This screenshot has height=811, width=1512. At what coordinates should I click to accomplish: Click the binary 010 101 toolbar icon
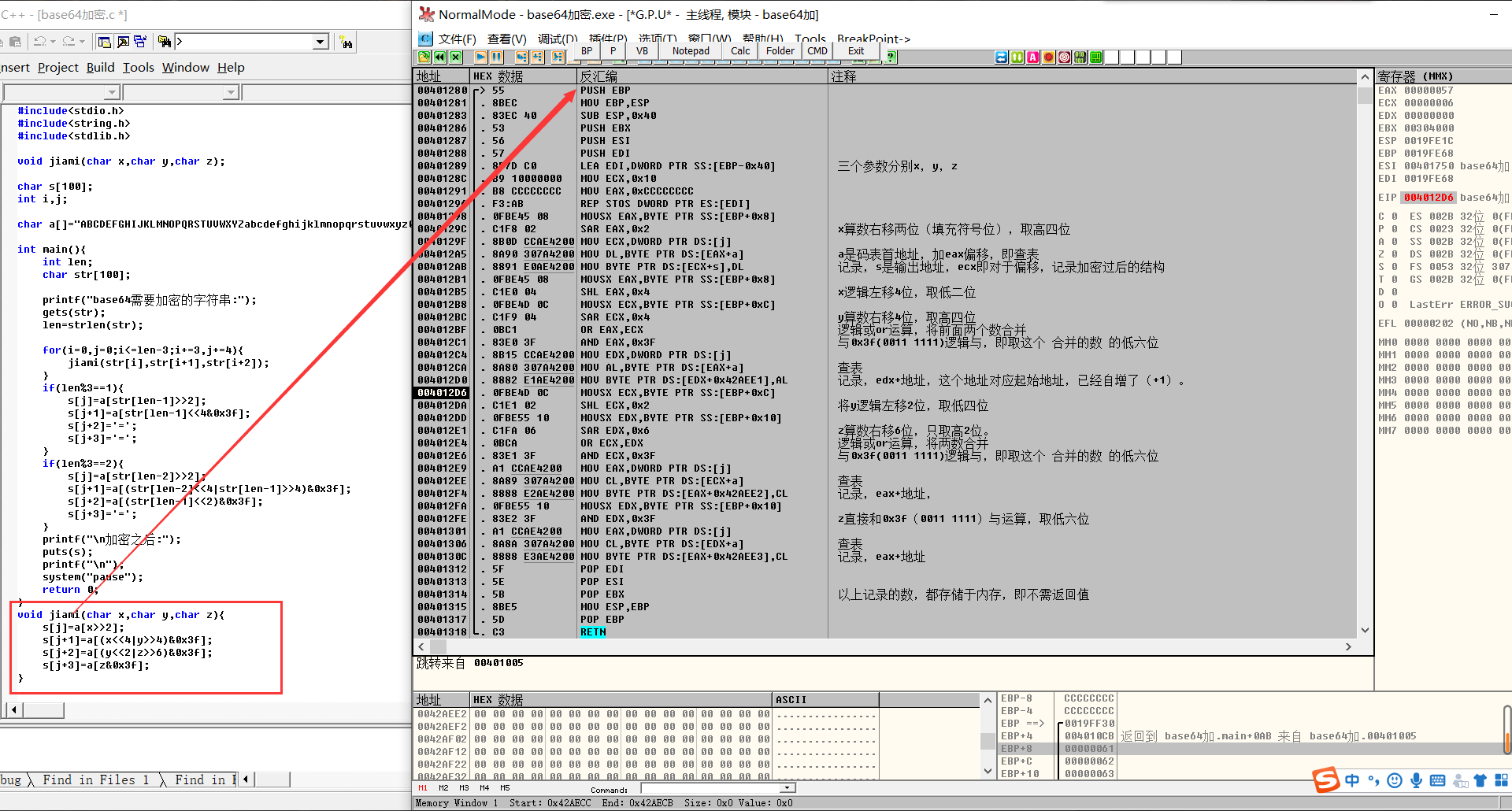point(1080,57)
